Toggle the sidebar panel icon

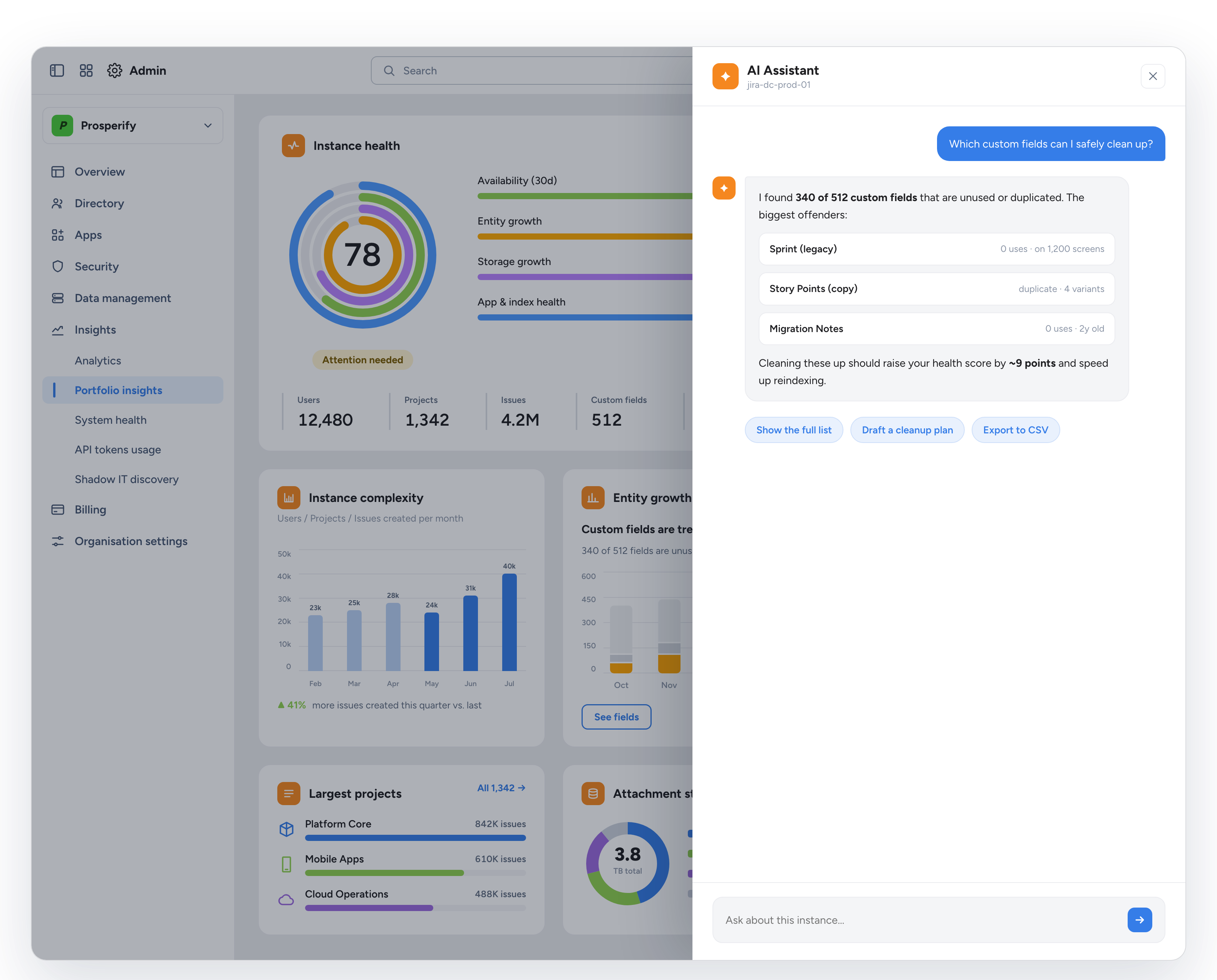click(57, 70)
